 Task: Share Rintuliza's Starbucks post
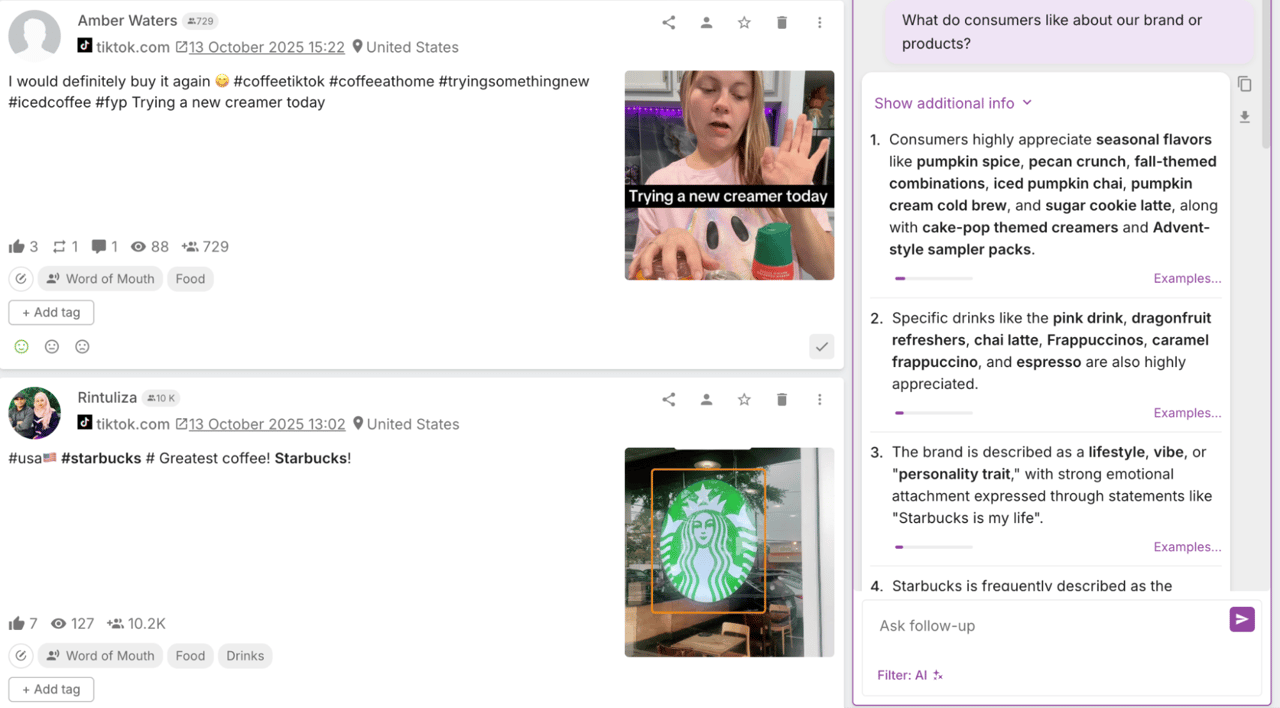click(x=668, y=400)
